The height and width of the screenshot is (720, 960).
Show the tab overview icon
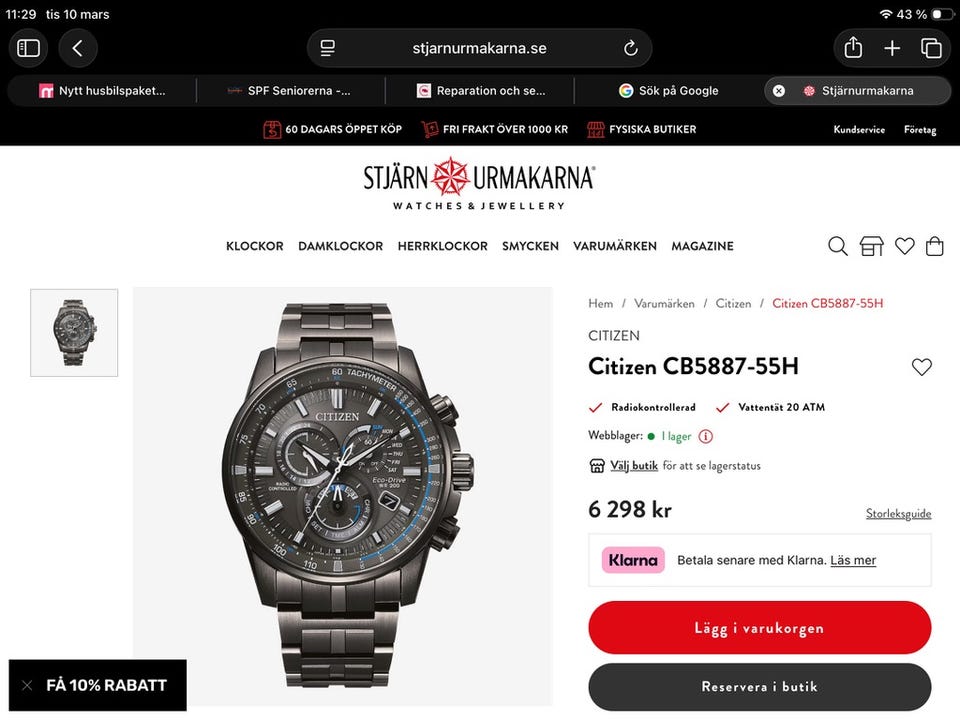pos(931,48)
